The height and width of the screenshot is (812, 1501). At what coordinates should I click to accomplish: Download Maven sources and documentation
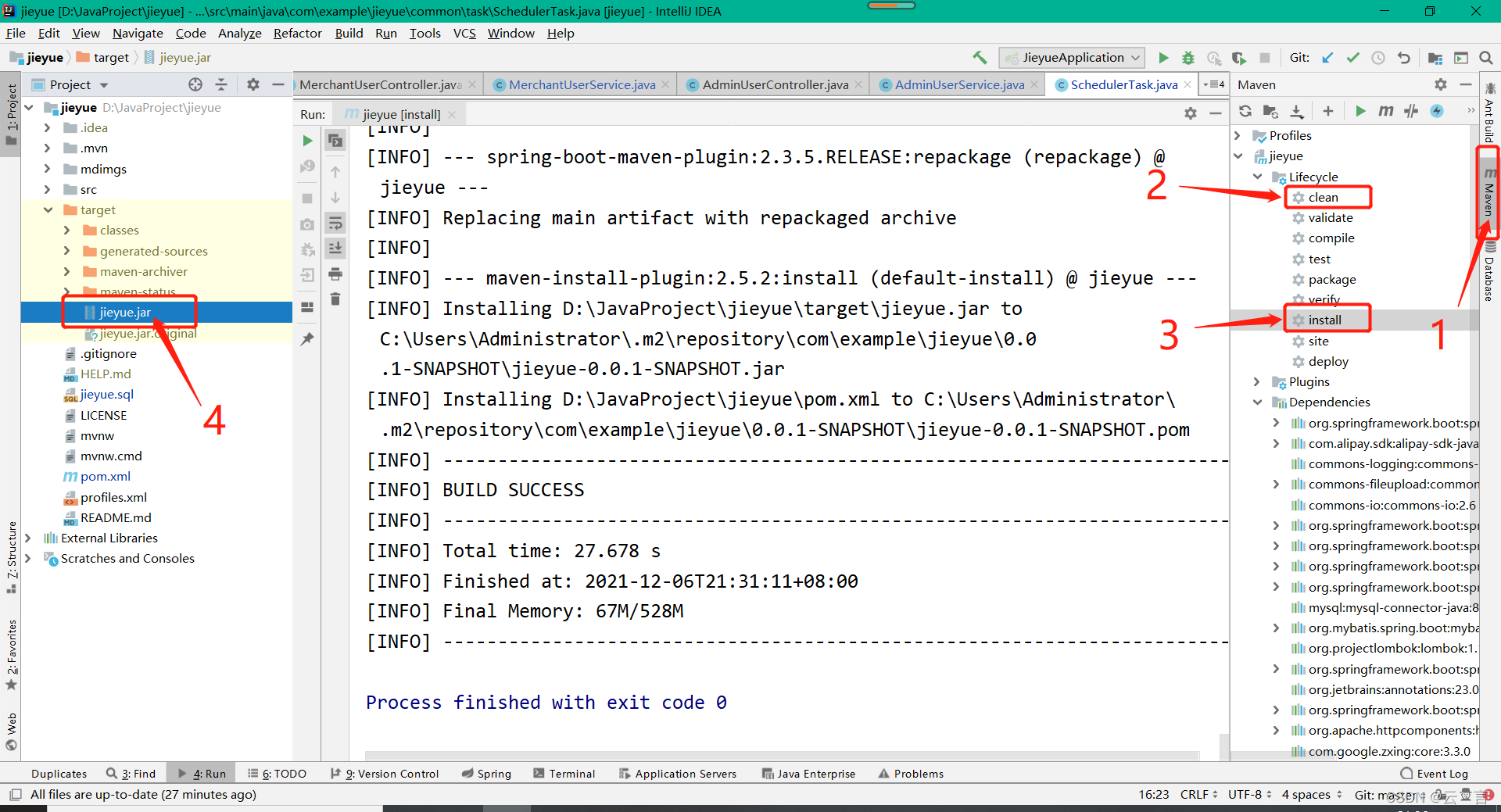[x=1297, y=111]
